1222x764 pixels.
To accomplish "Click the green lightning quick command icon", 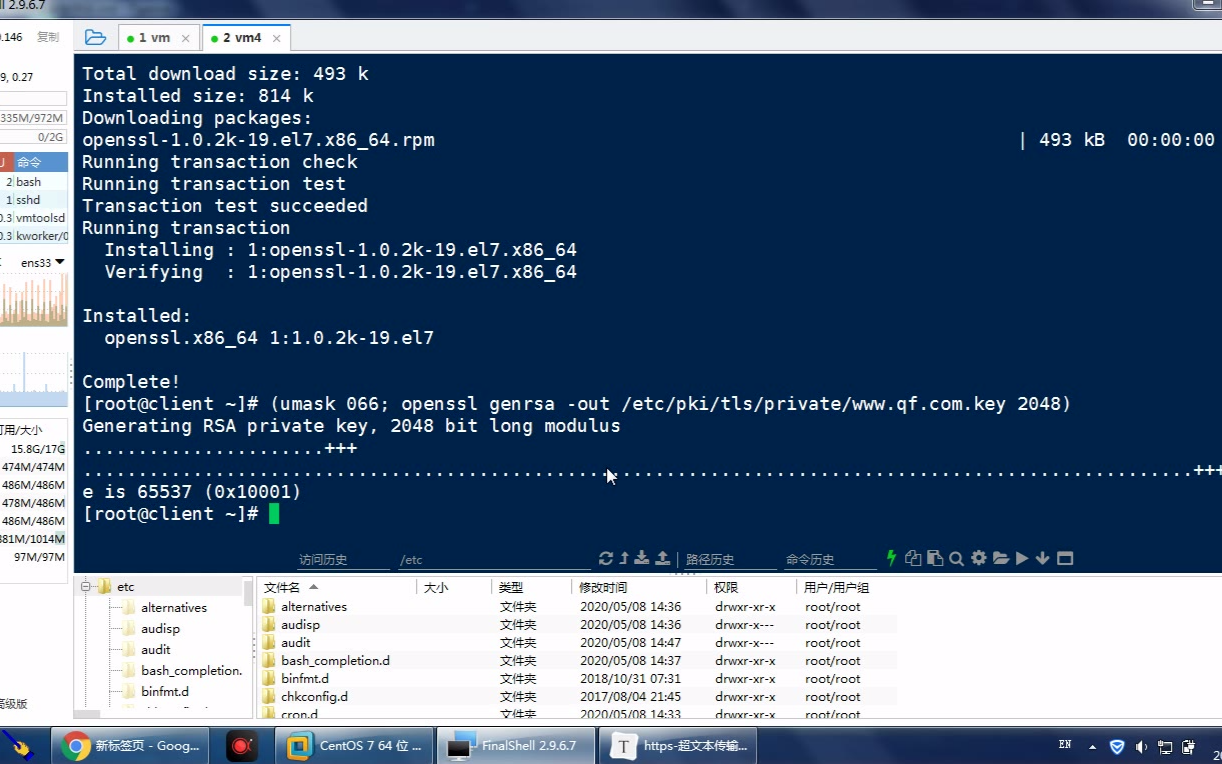I will tap(892, 558).
